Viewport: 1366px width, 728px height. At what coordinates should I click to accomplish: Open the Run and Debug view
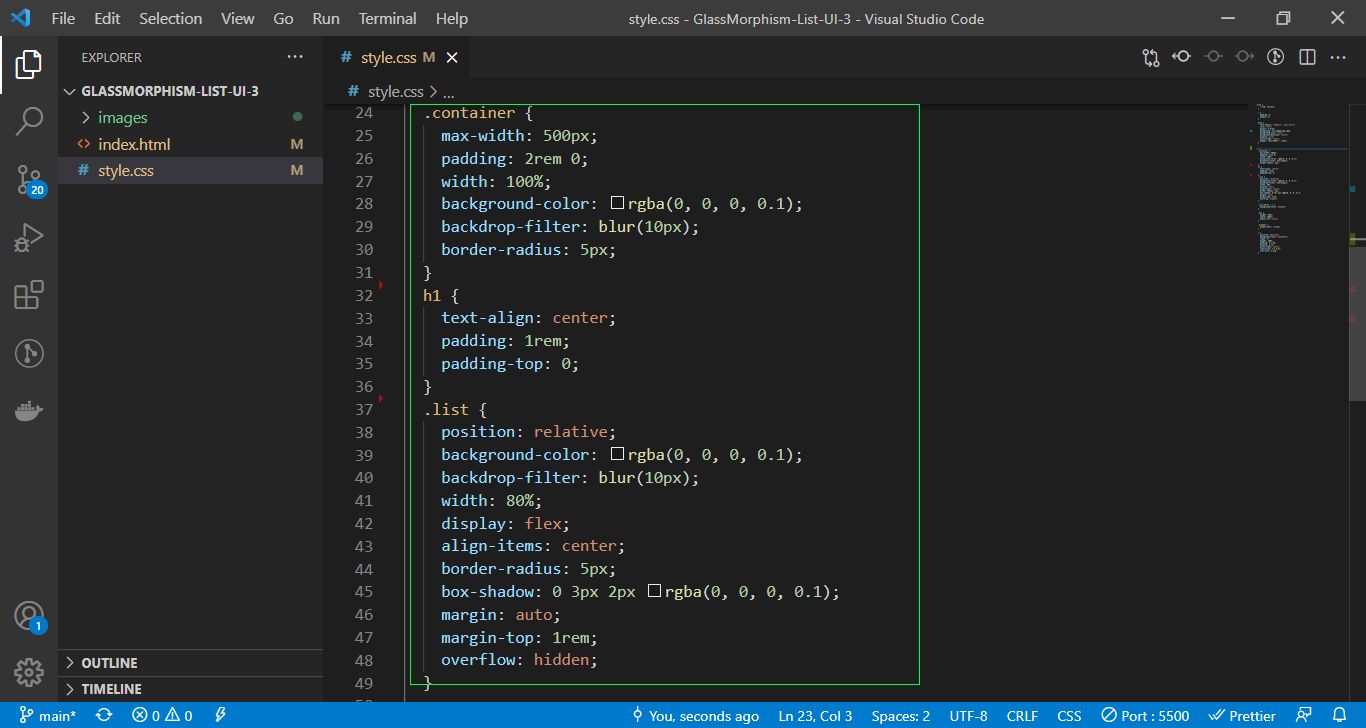click(x=29, y=237)
